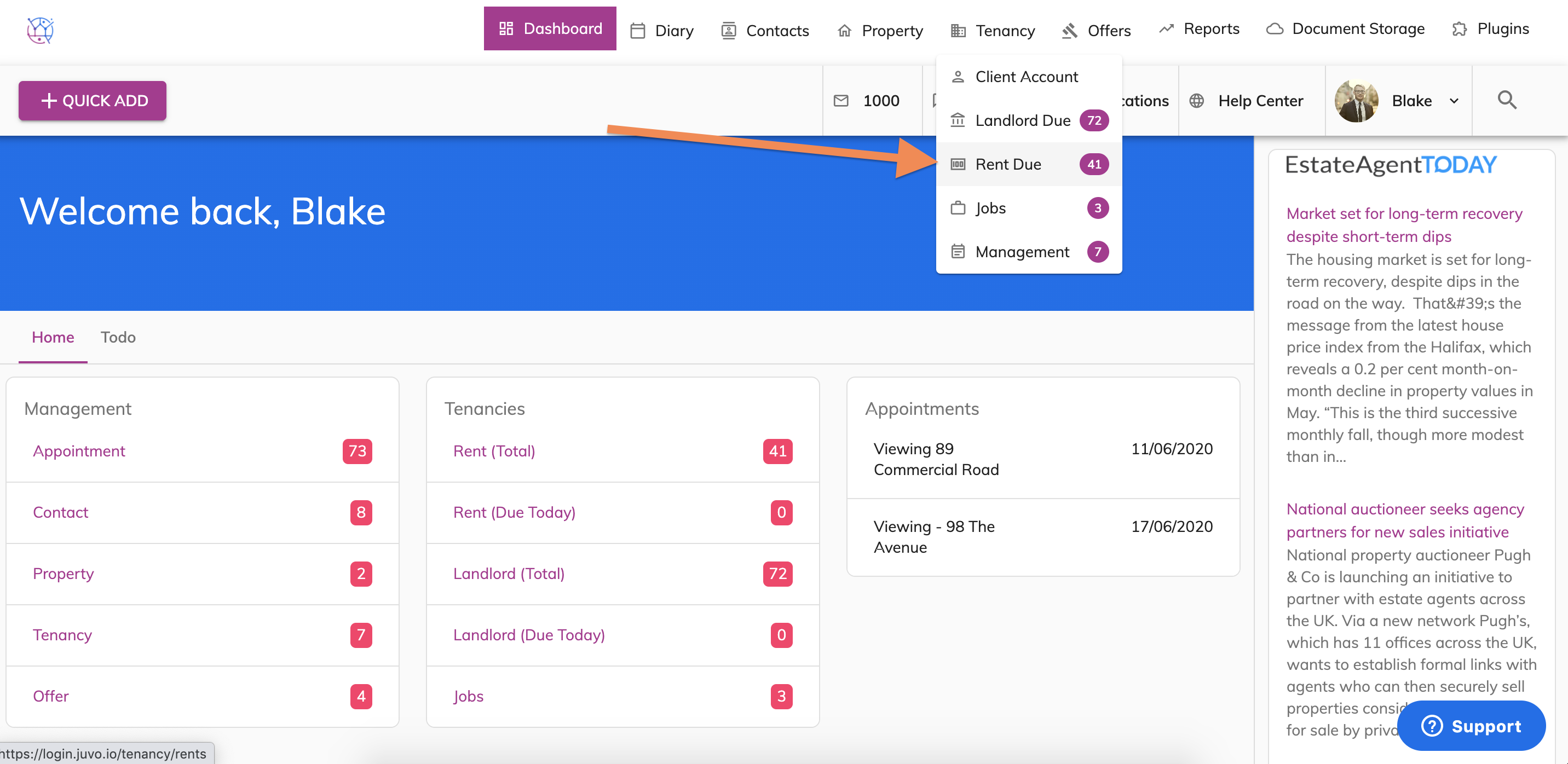Image resolution: width=1568 pixels, height=764 pixels.
Task: Open the Landlord (Total) tenancies link
Action: click(x=509, y=574)
